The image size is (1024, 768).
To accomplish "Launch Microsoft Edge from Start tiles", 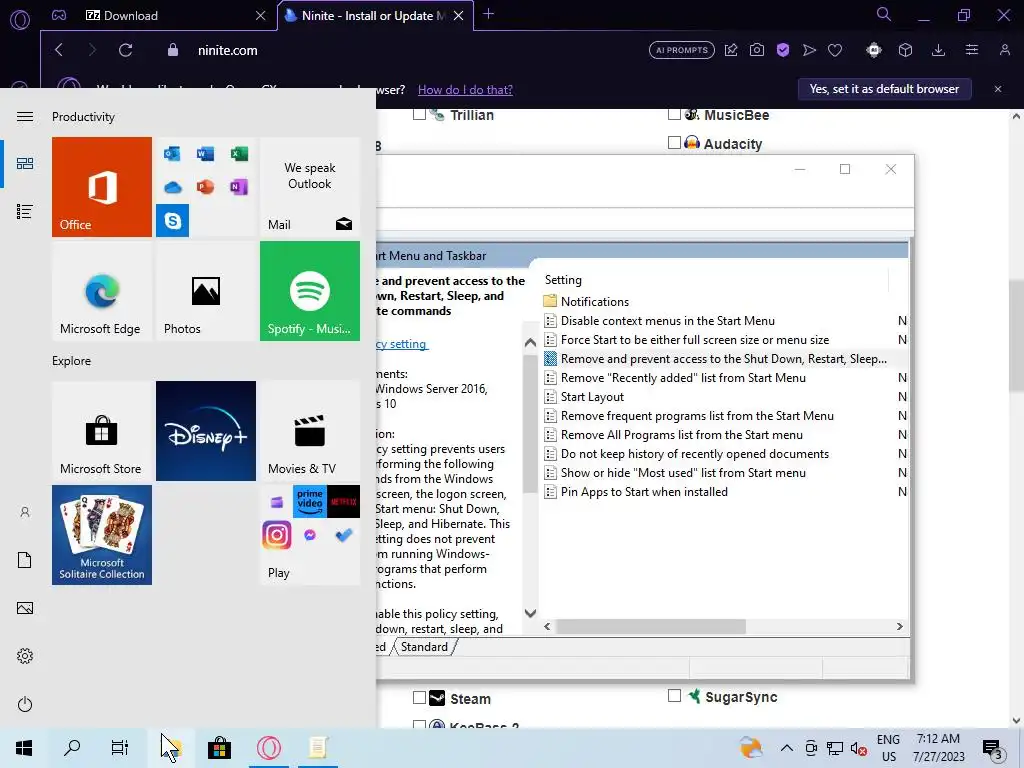I will [102, 291].
